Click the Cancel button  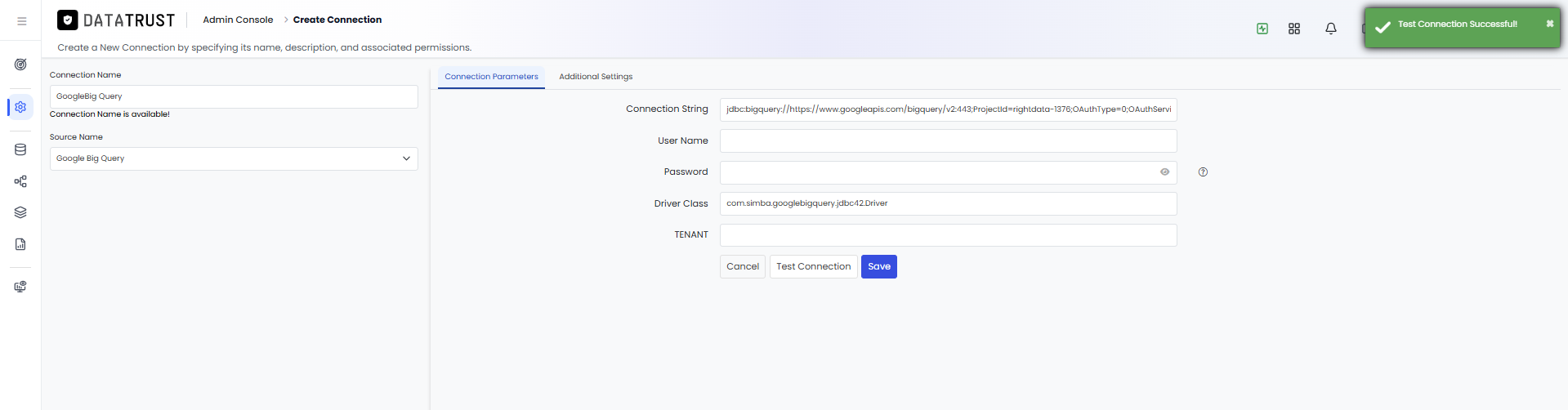[743, 267]
